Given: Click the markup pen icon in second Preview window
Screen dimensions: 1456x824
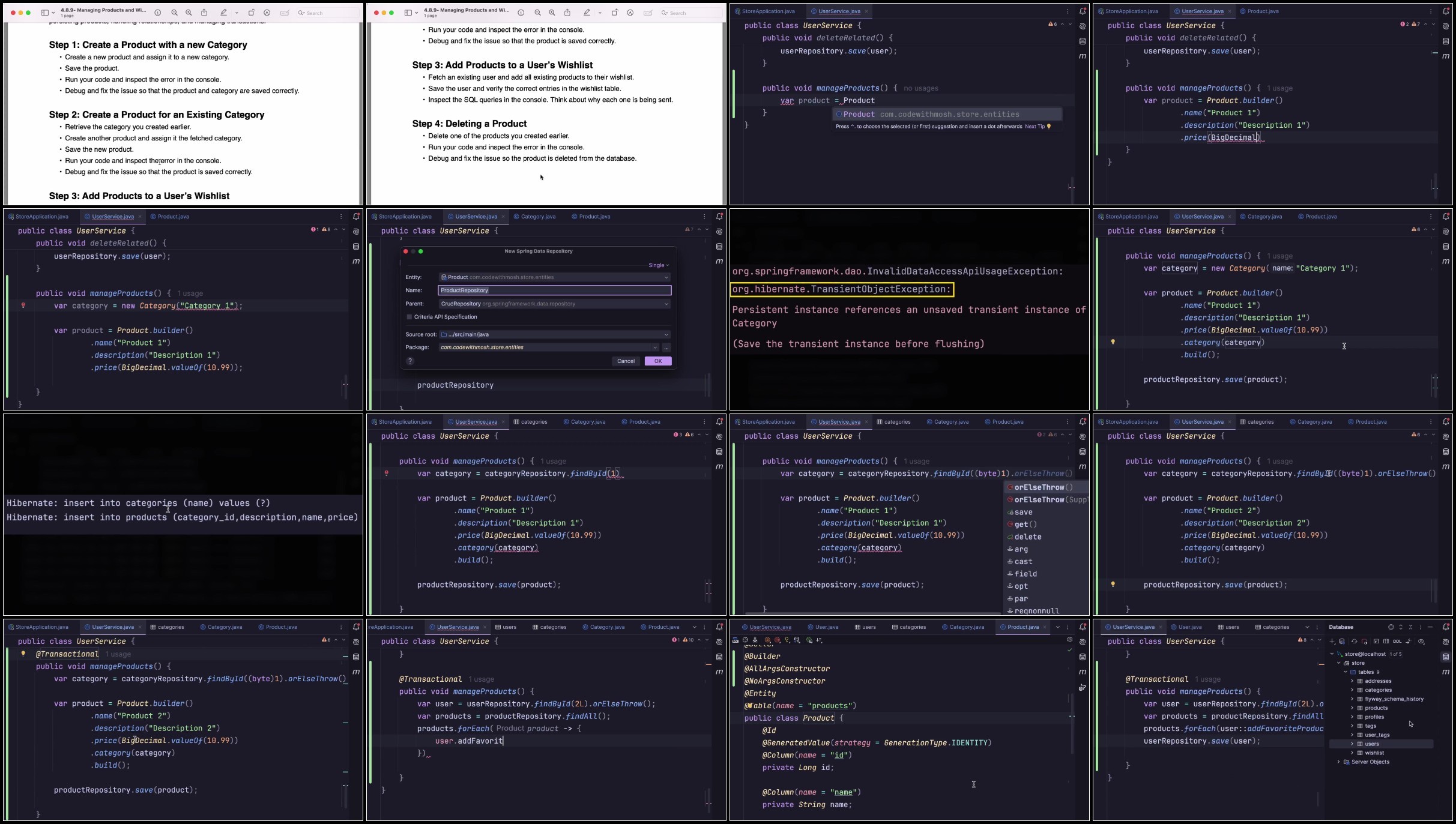Looking at the screenshot, I should tap(587, 13).
